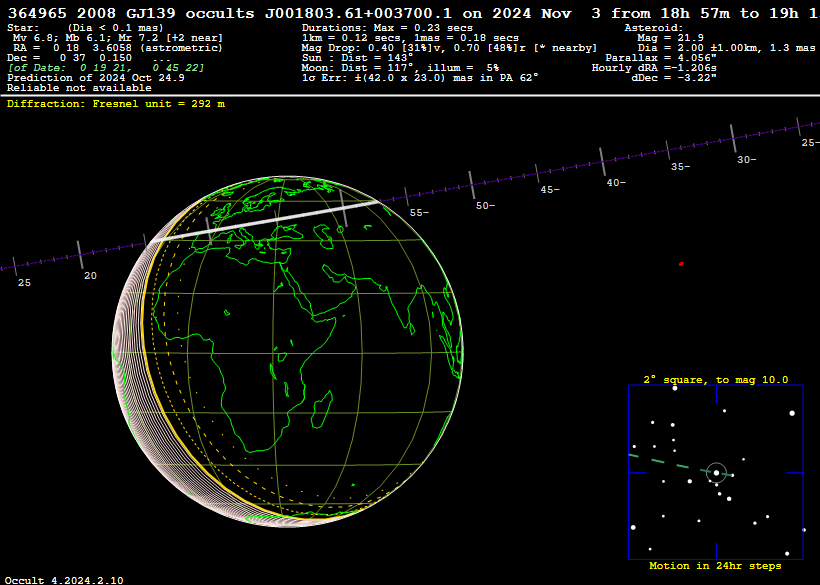This screenshot has height=585, width=820.
Task: Click the circled target star in the star chart
Action: pyautogui.click(x=716, y=473)
